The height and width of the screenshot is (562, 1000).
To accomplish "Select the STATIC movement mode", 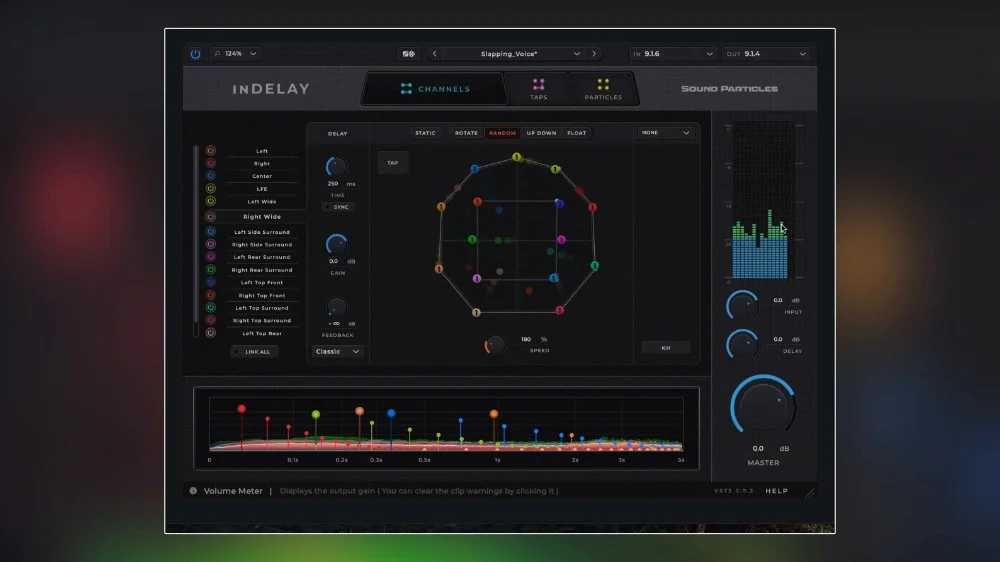I will (425, 133).
